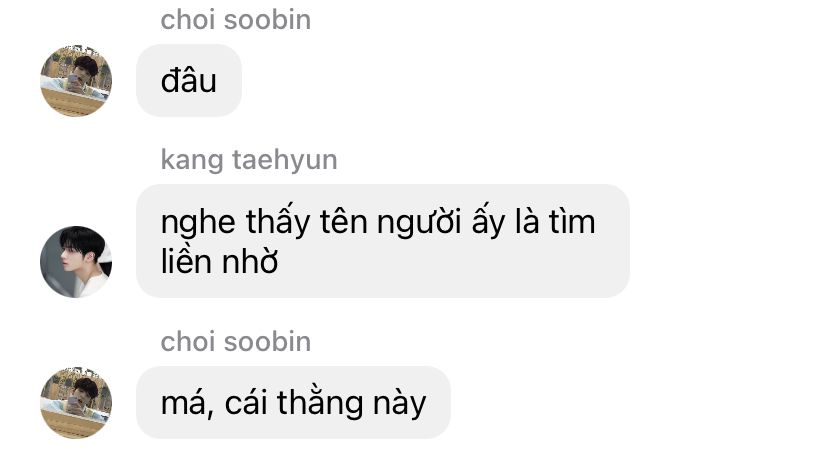Click sender name "choi soobin" above "đâu"

tap(236, 20)
